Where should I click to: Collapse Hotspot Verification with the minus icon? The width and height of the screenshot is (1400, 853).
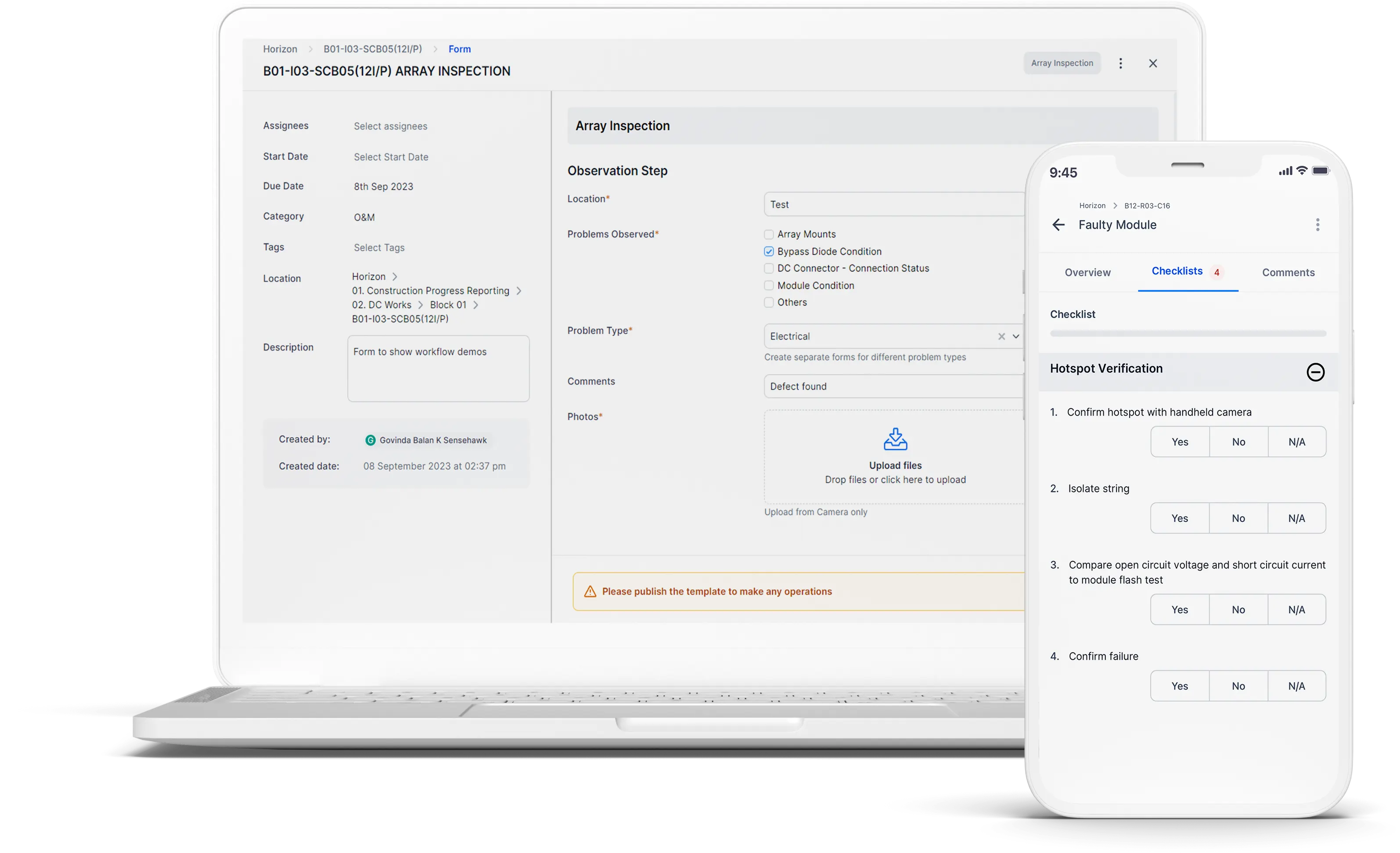pos(1315,372)
